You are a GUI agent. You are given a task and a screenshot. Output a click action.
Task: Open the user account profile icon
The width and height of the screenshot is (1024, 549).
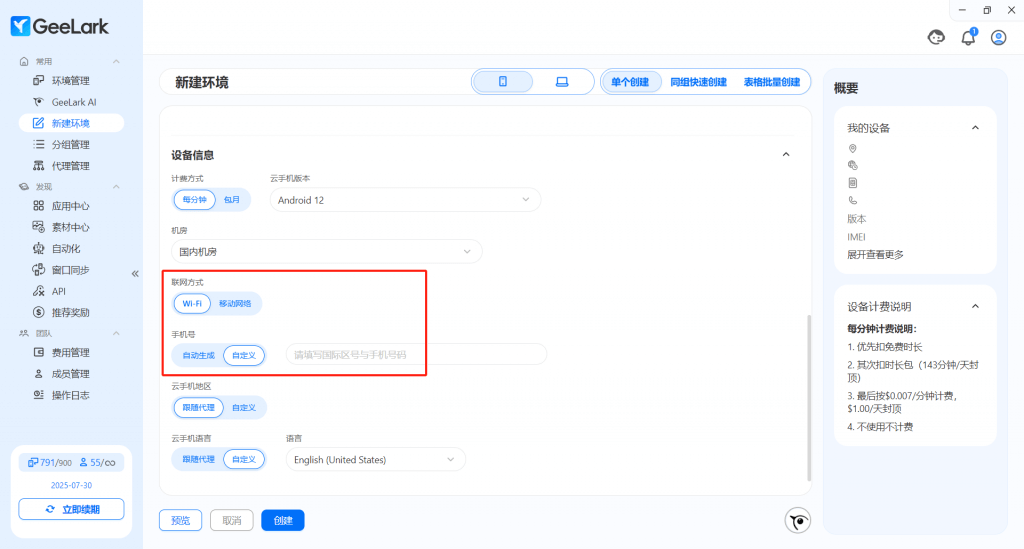(x=998, y=38)
